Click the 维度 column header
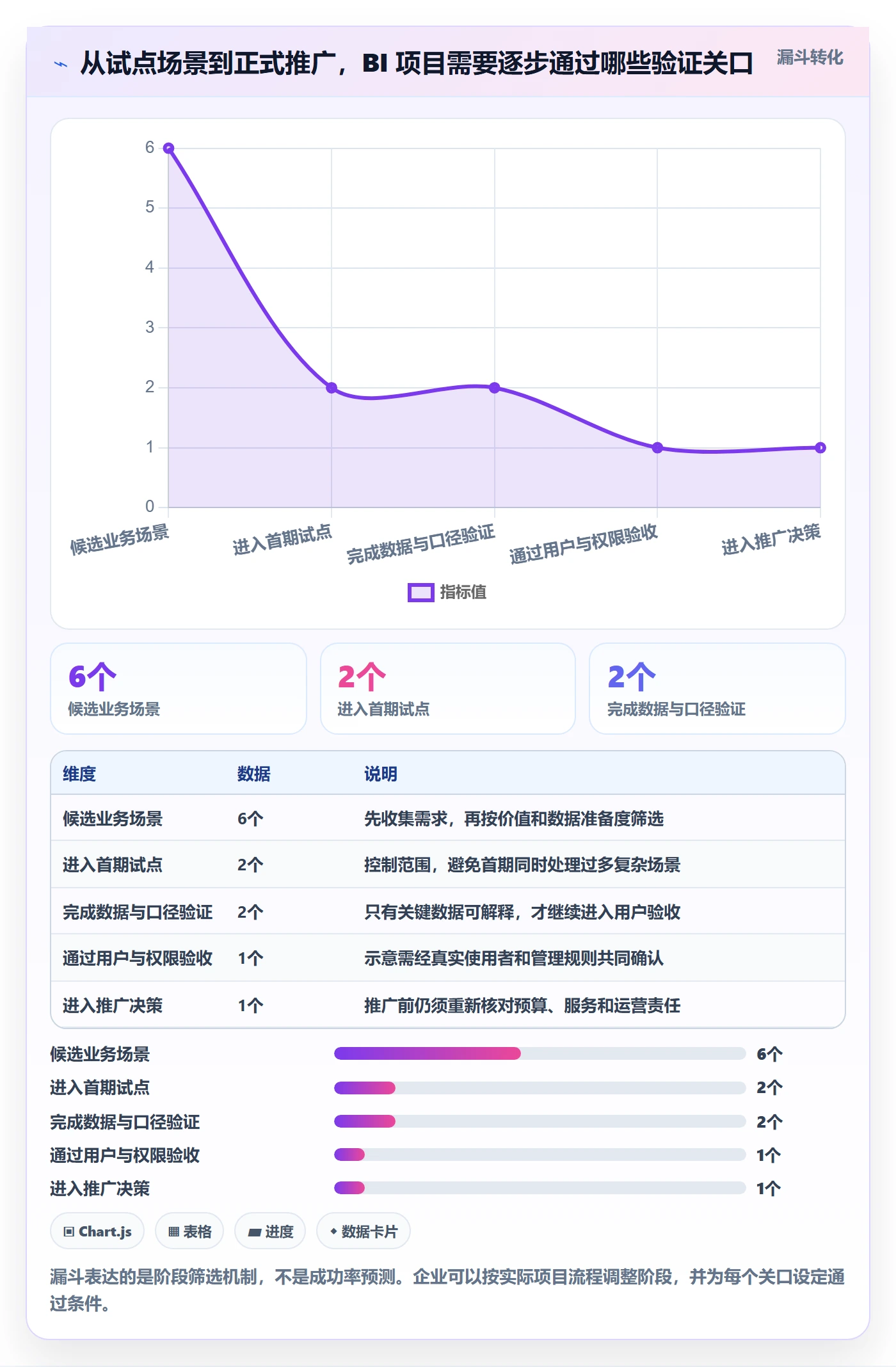The width and height of the screenshot is (896, 1367). [79, 774]
